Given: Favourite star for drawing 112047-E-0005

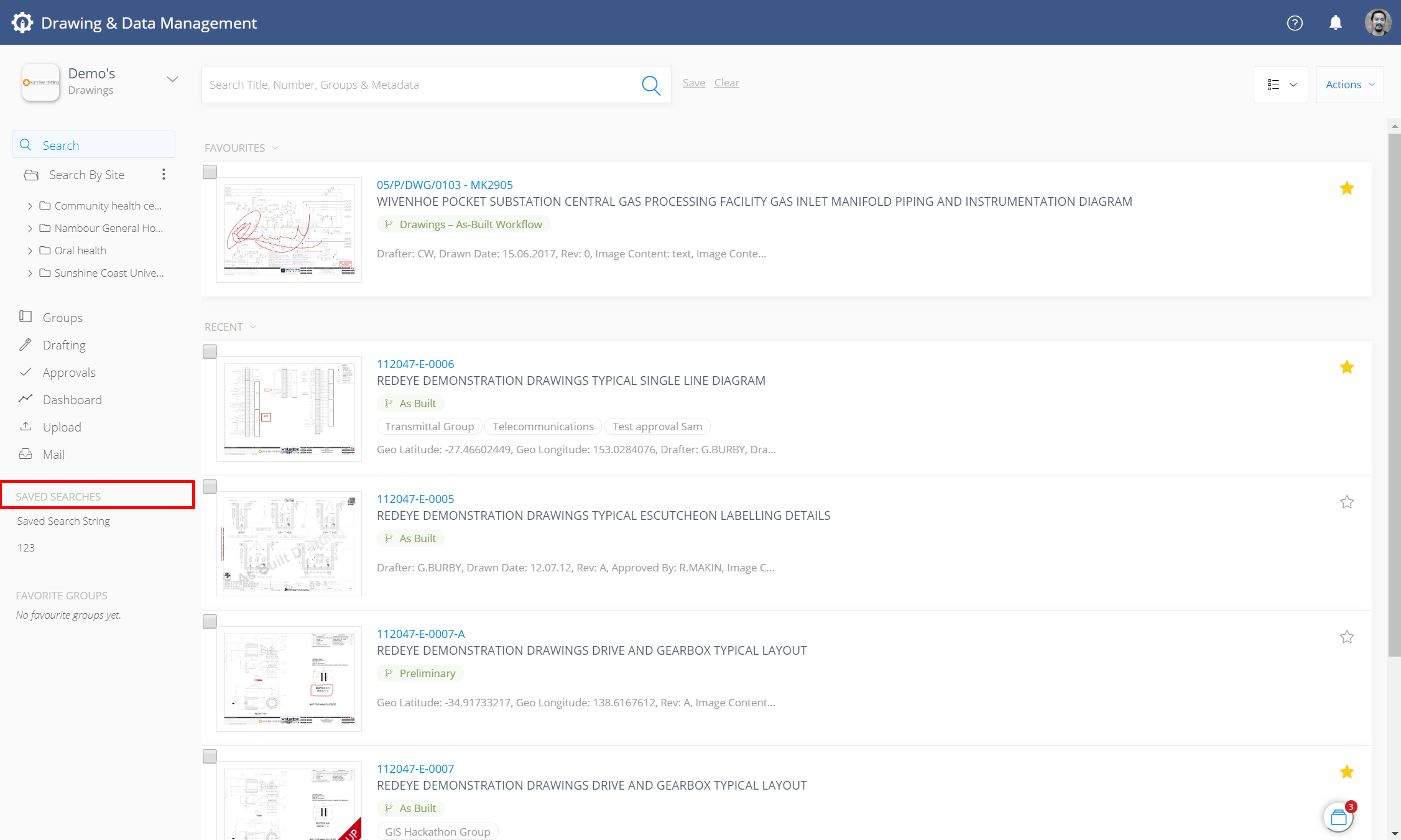Looking at the screenshot, I should point(1347,502).
